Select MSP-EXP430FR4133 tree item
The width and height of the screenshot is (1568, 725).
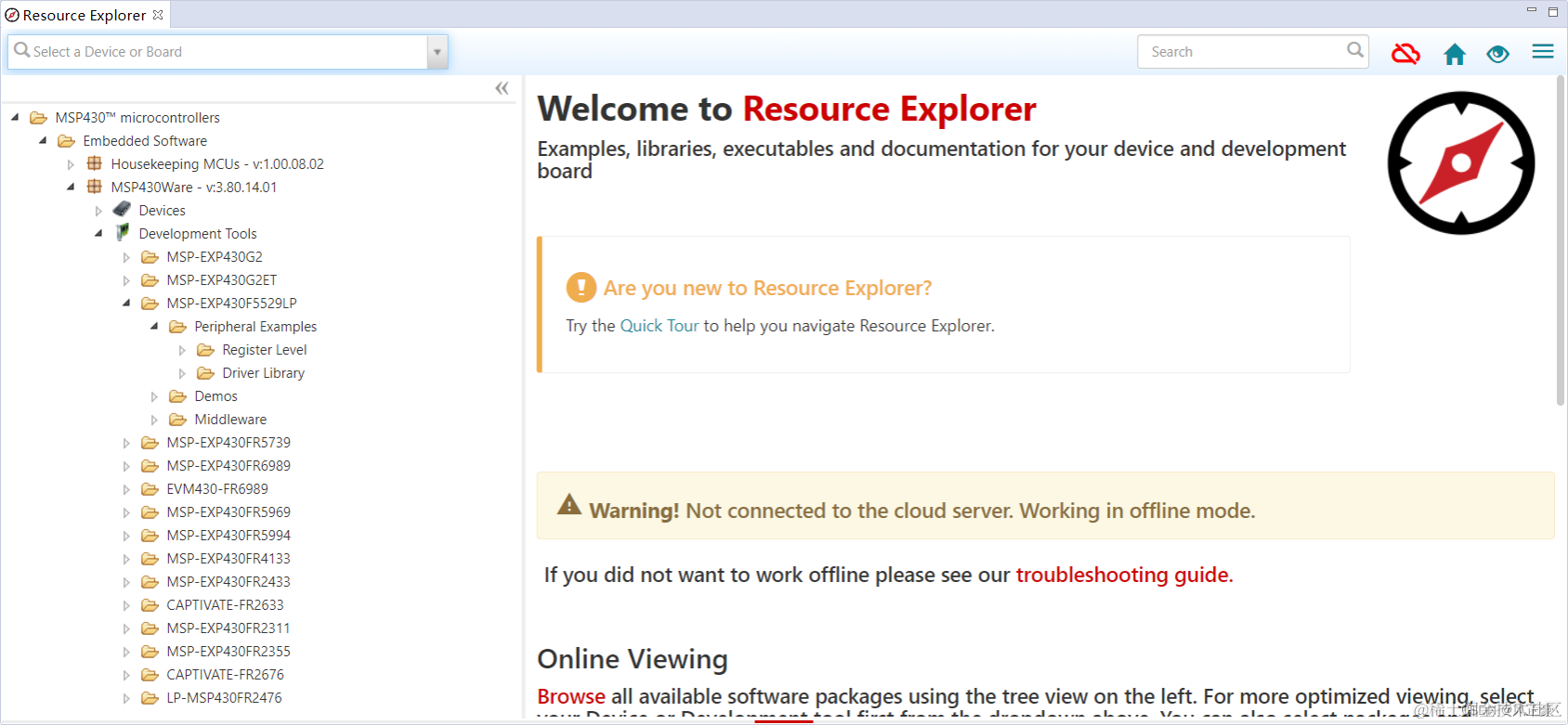[x=229, y=559]
